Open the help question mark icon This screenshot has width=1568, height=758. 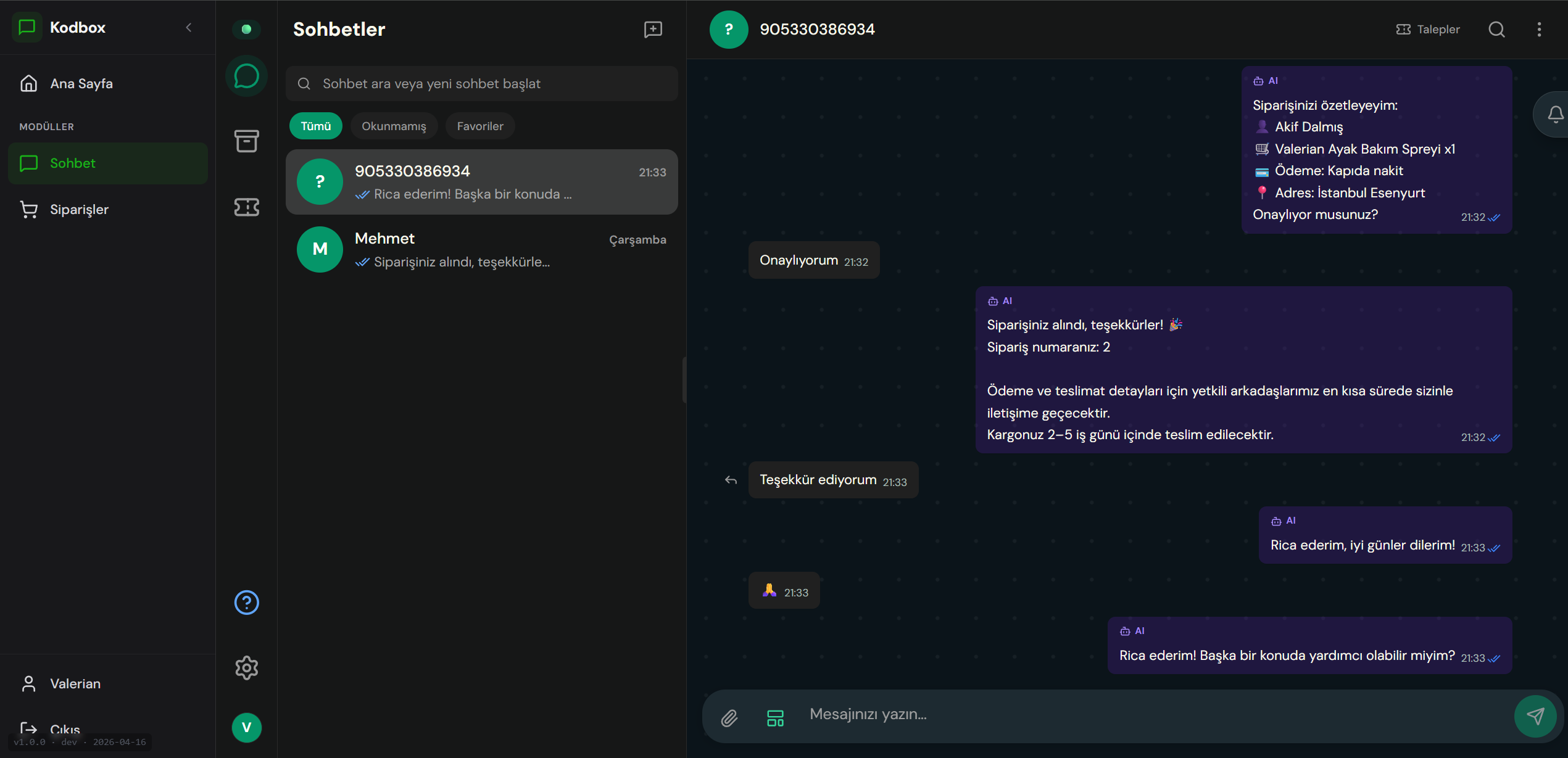[x=246, y=603]
